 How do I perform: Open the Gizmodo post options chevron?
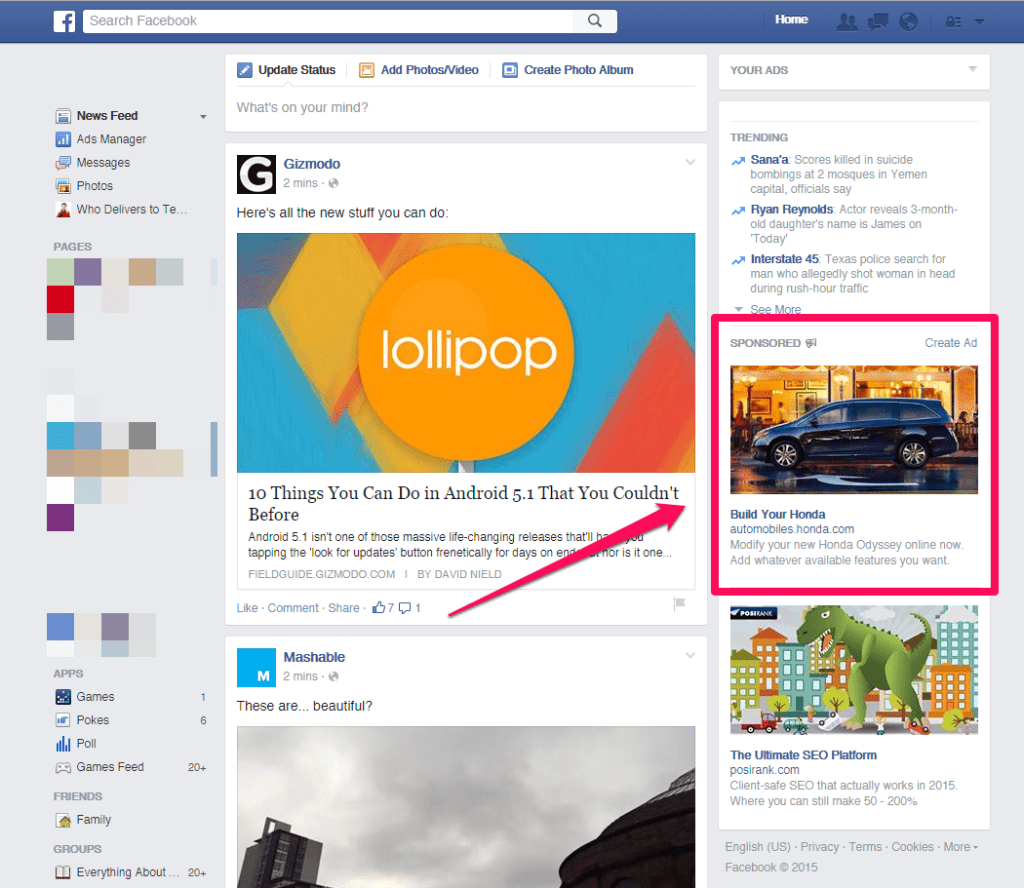[689, 162]
